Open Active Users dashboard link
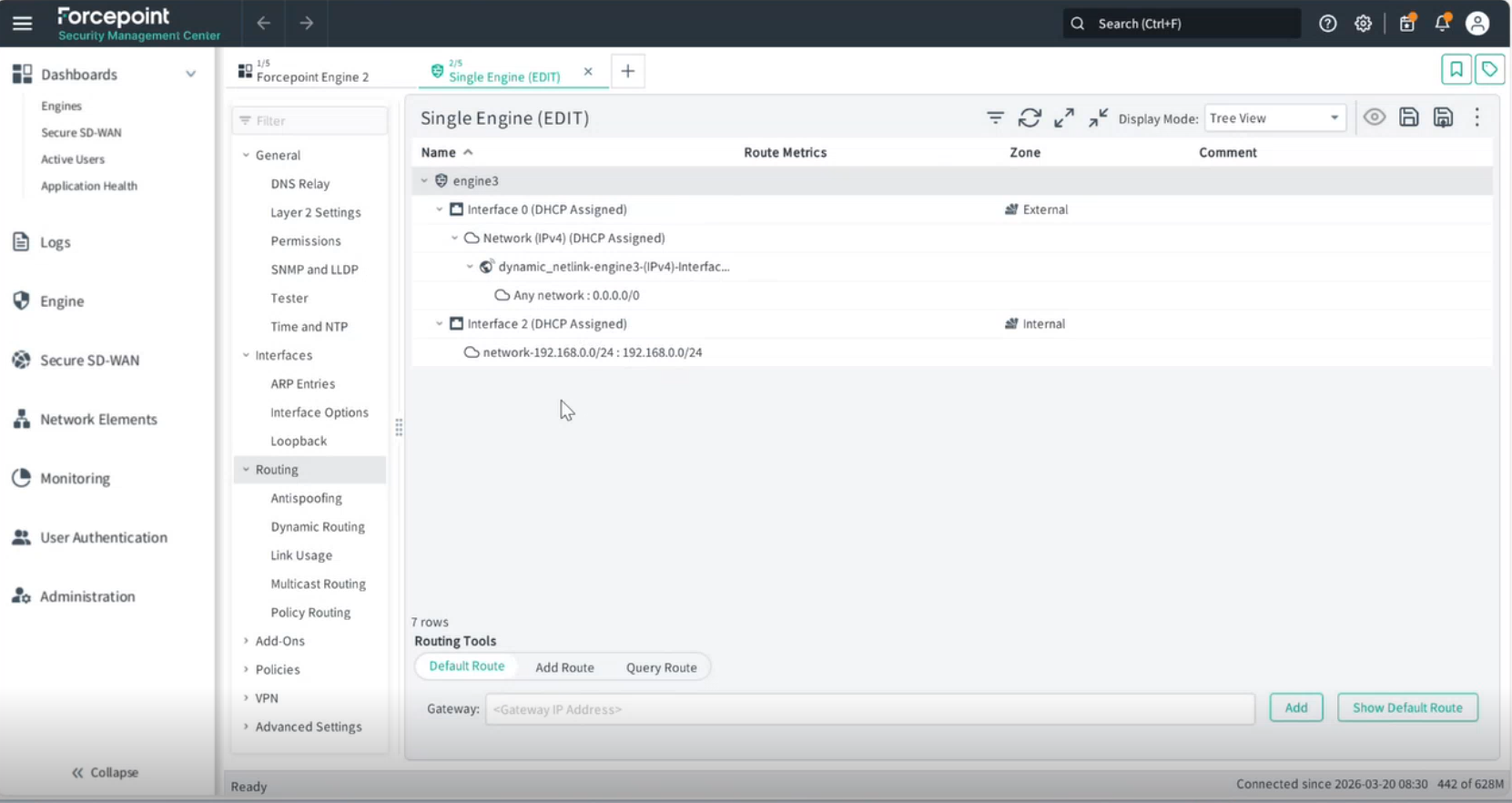This screenshot has height=803, width=1512. point(72,159)
